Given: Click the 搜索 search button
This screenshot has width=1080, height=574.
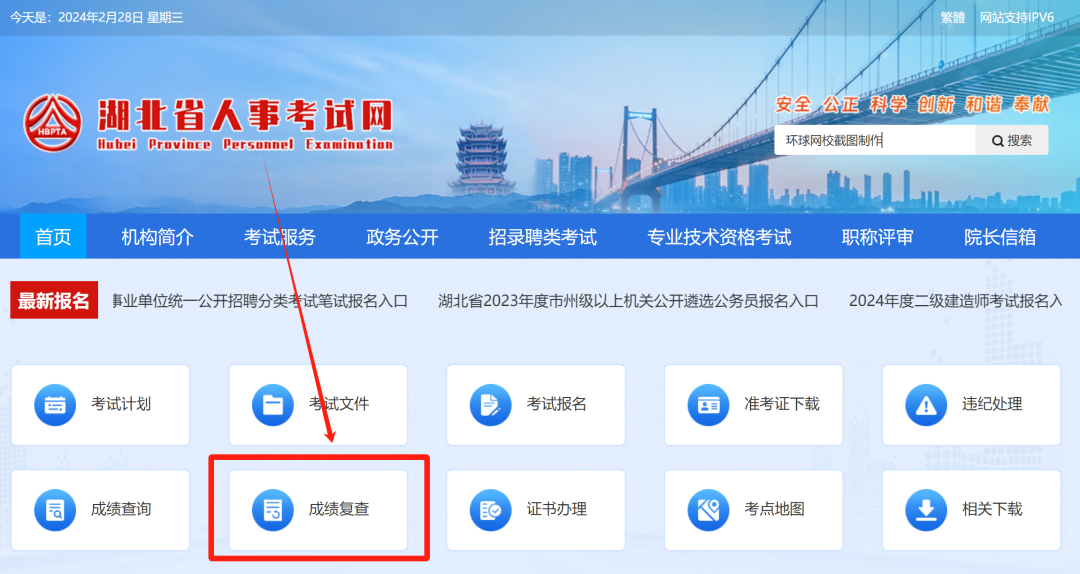Looking at the screenshot, I should (x=1012, y=141).
